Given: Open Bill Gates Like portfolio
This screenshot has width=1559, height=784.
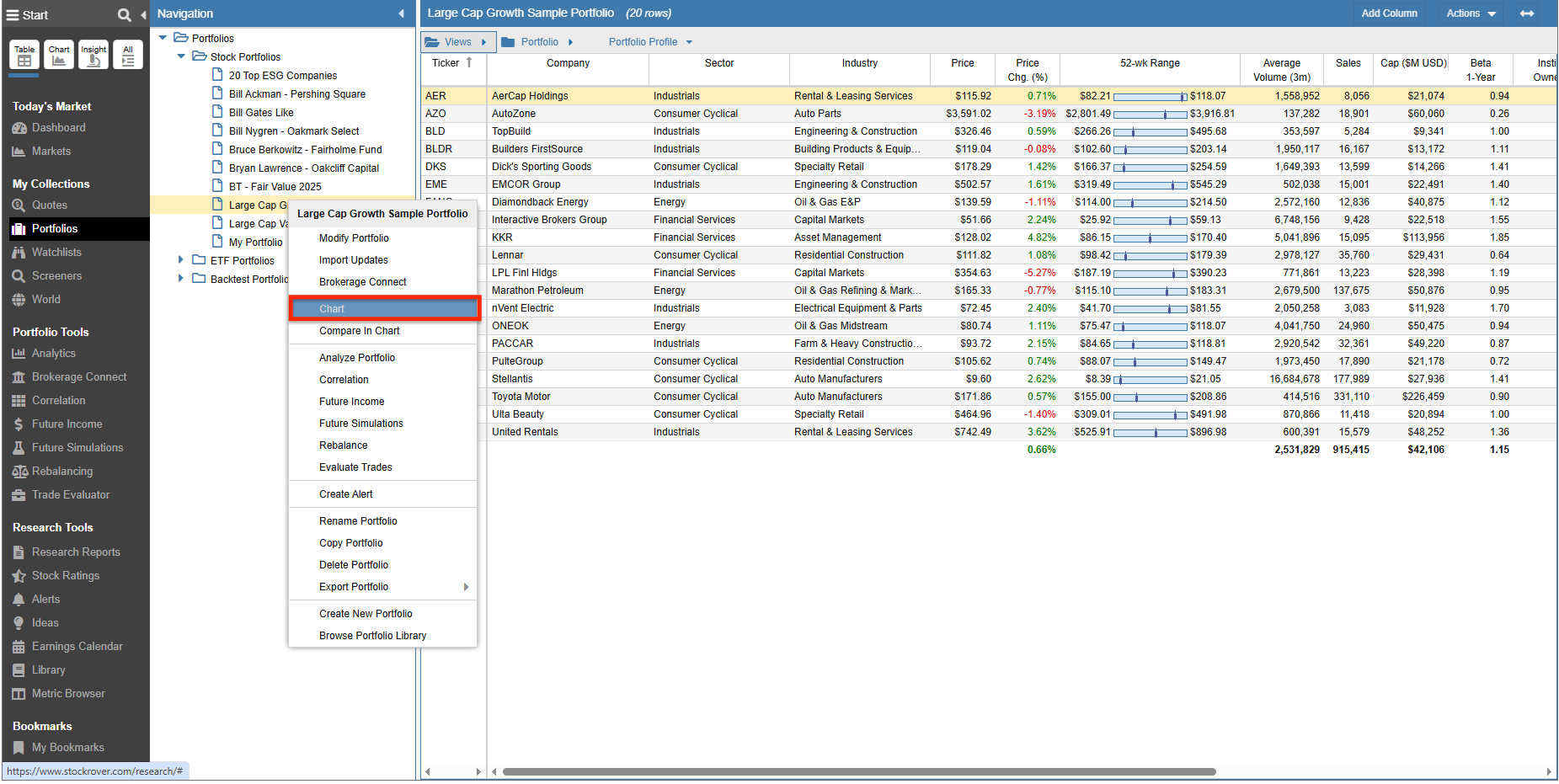Looking at the screenshot, I should click(x=261, y=113).
